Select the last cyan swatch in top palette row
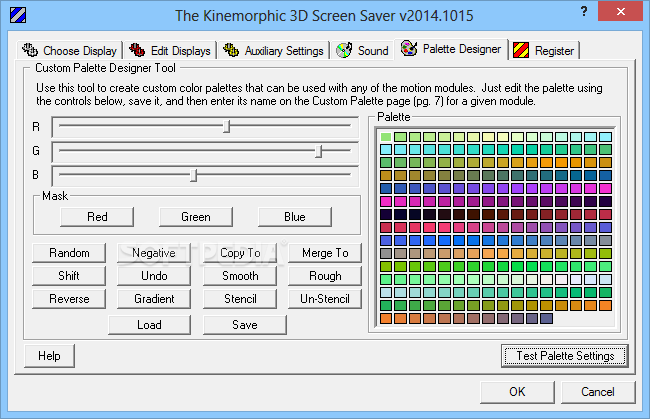The width and height of the screenshot is (650, 419). click(x=606, y=137)
